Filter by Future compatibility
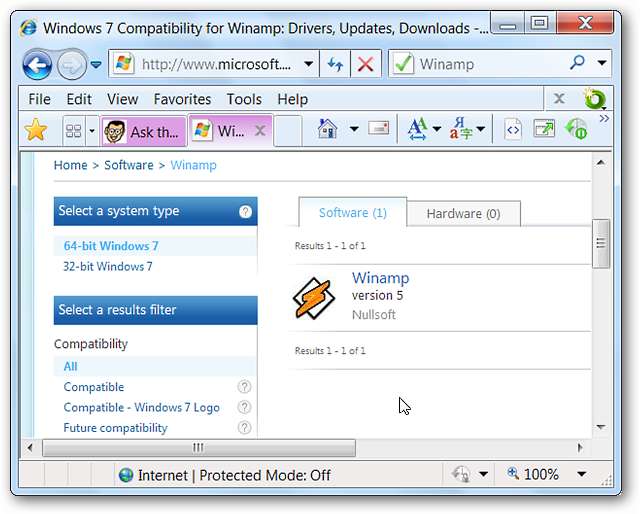The image size is (640, 514). click(116, 427)
